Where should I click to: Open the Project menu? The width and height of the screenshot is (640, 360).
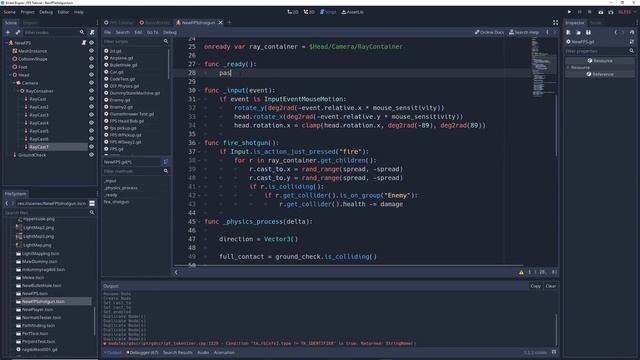[x=27, y=12]
